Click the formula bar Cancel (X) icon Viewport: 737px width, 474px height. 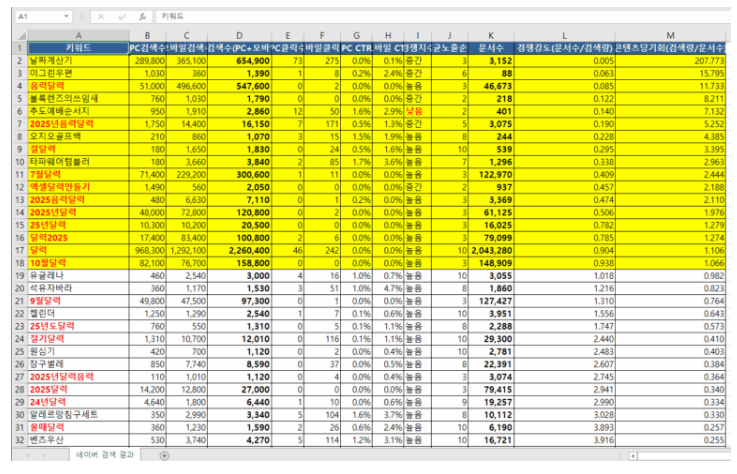pos(101,16)
